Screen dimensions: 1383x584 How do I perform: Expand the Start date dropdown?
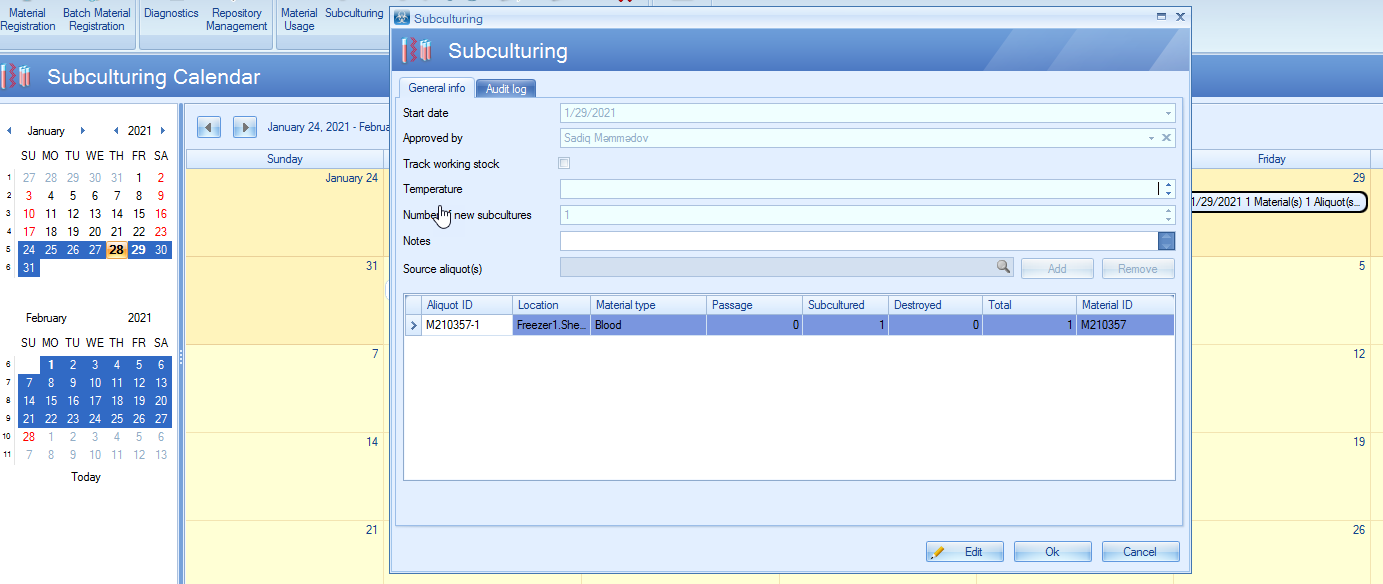point(1167,113)
